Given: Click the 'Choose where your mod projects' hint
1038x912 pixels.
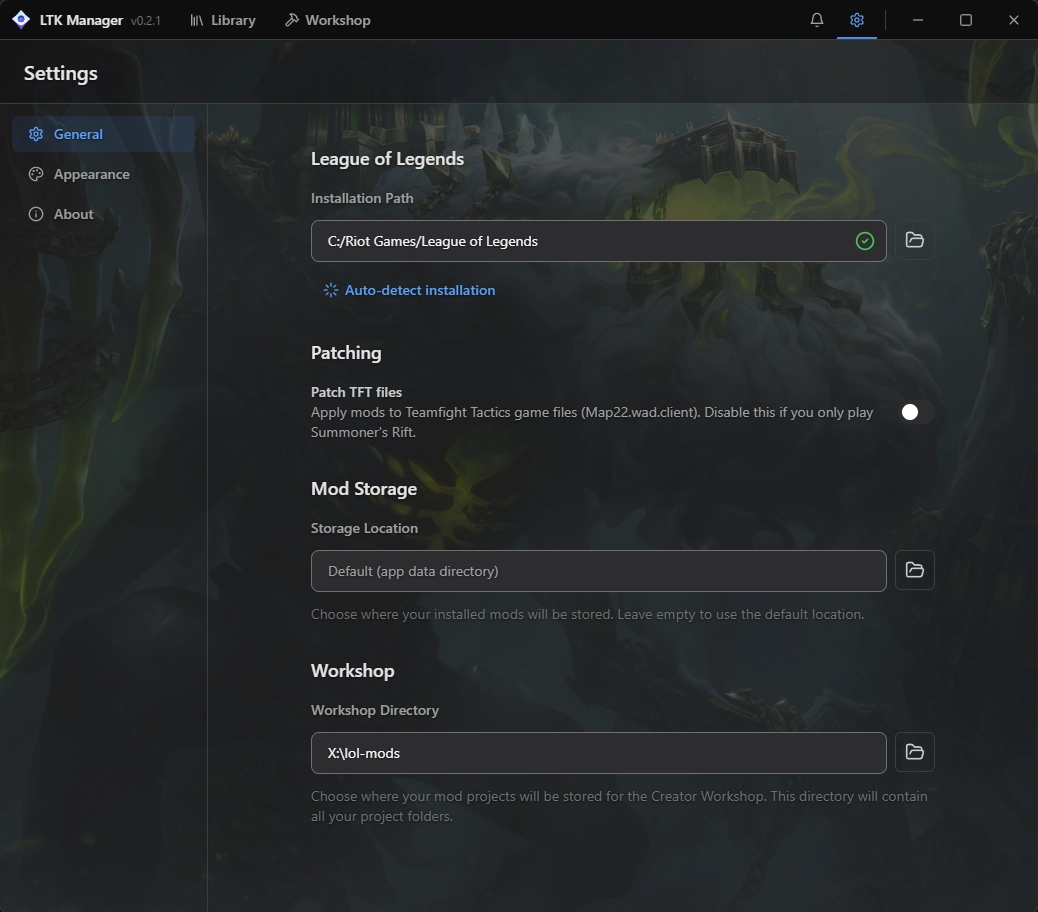Looking at the screenshot, I should point(619,806).
